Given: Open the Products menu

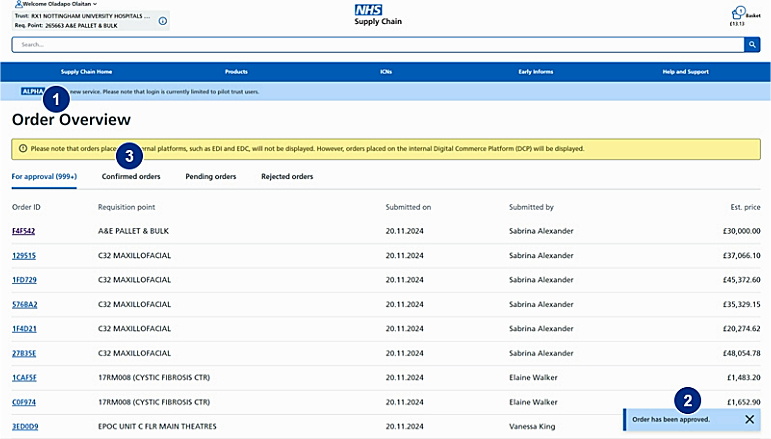Looking at the screenshot, I should (236, 72).
